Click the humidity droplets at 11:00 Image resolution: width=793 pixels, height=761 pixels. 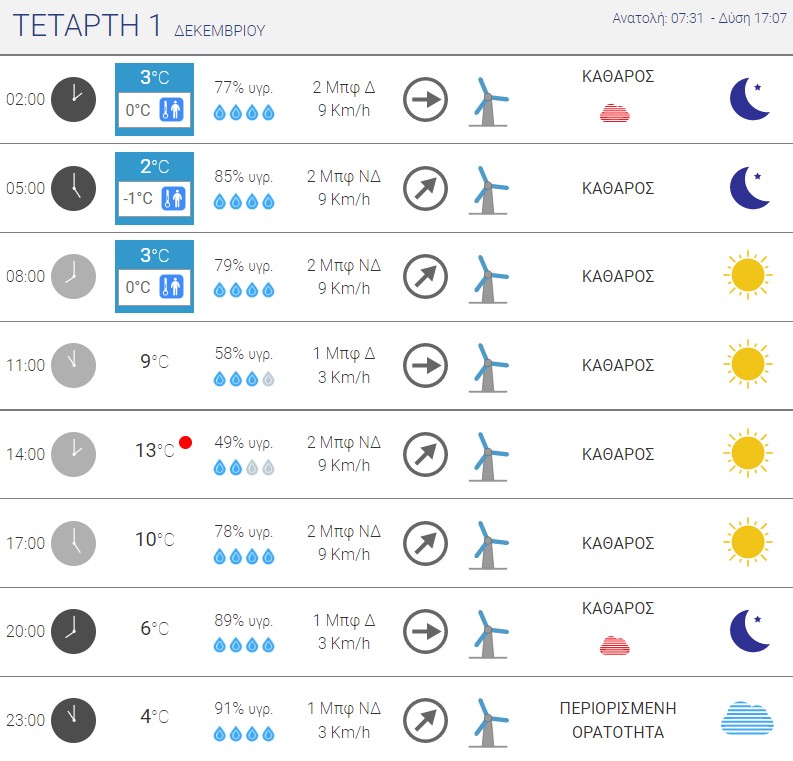pos(244,380)
